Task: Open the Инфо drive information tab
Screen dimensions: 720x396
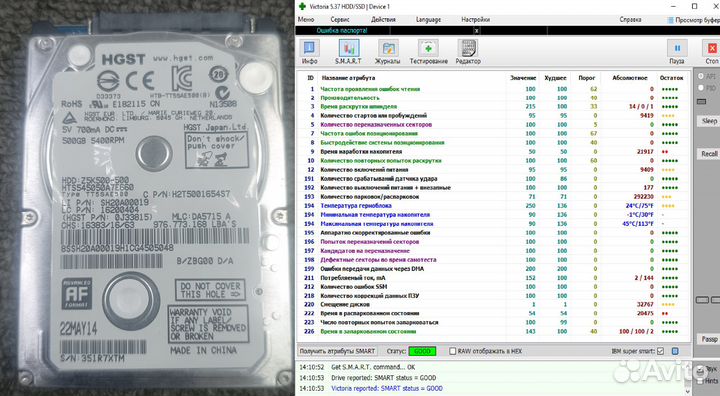Action: (309, 51)
